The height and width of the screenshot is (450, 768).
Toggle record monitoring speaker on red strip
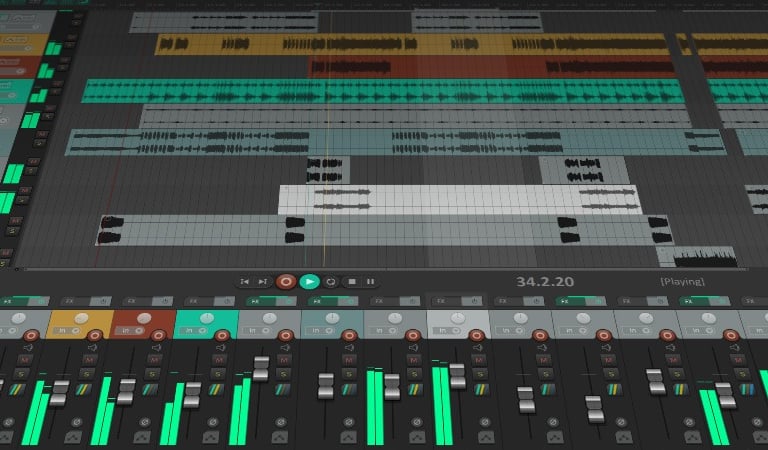tap(156, 348)
